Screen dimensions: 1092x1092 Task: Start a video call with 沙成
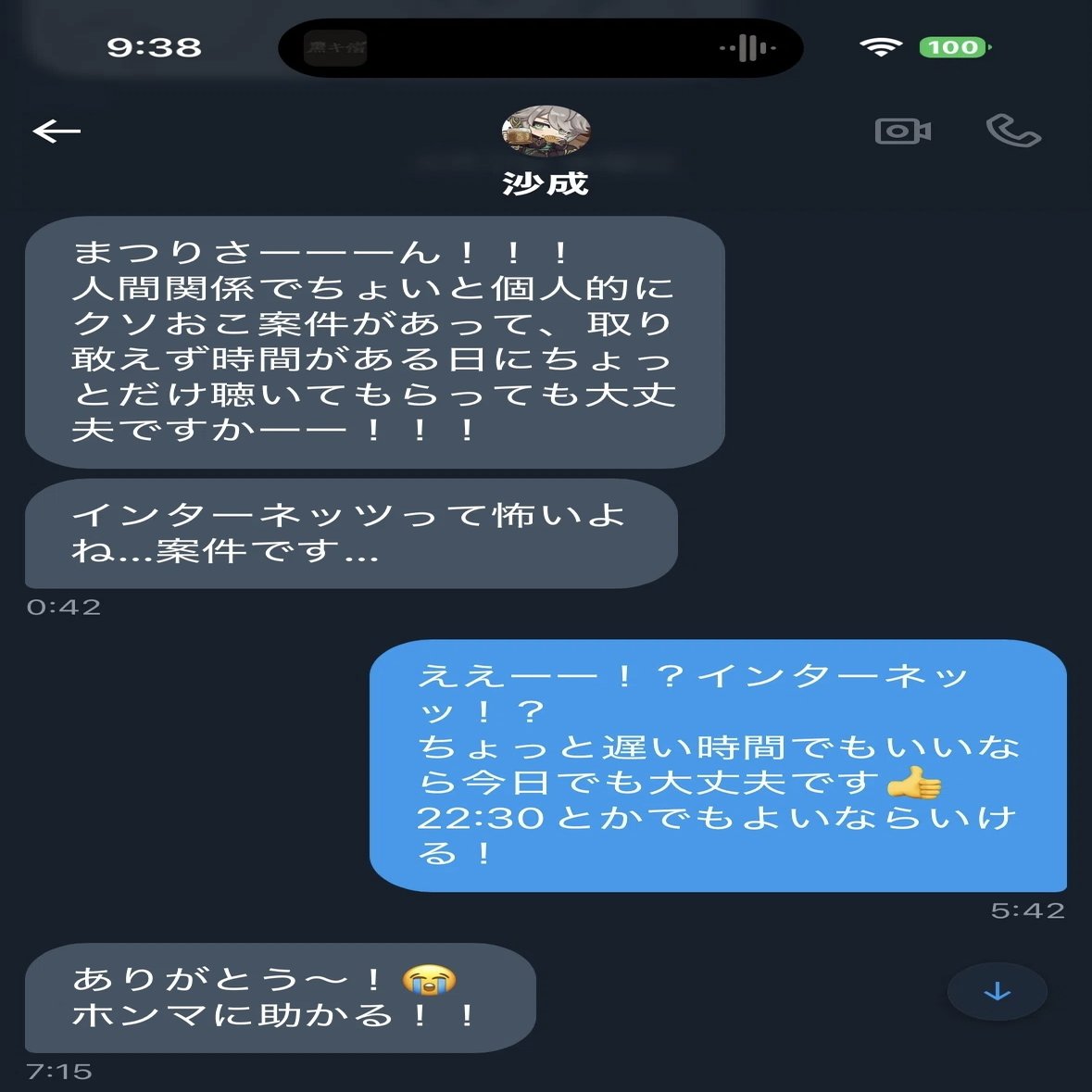(x=902, y=131)
